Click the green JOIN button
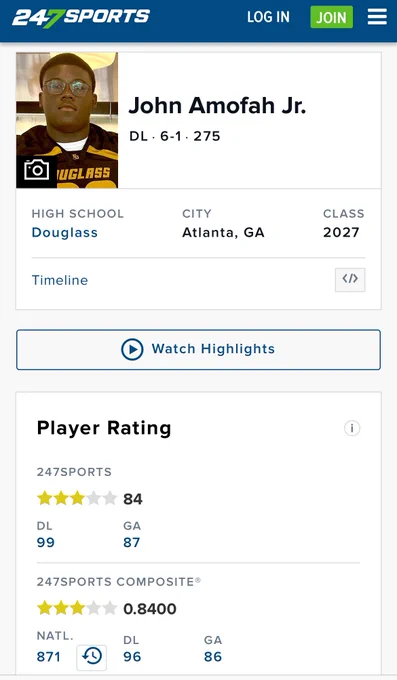This screenshot has height=680, width=397. (x=331, y=17)
